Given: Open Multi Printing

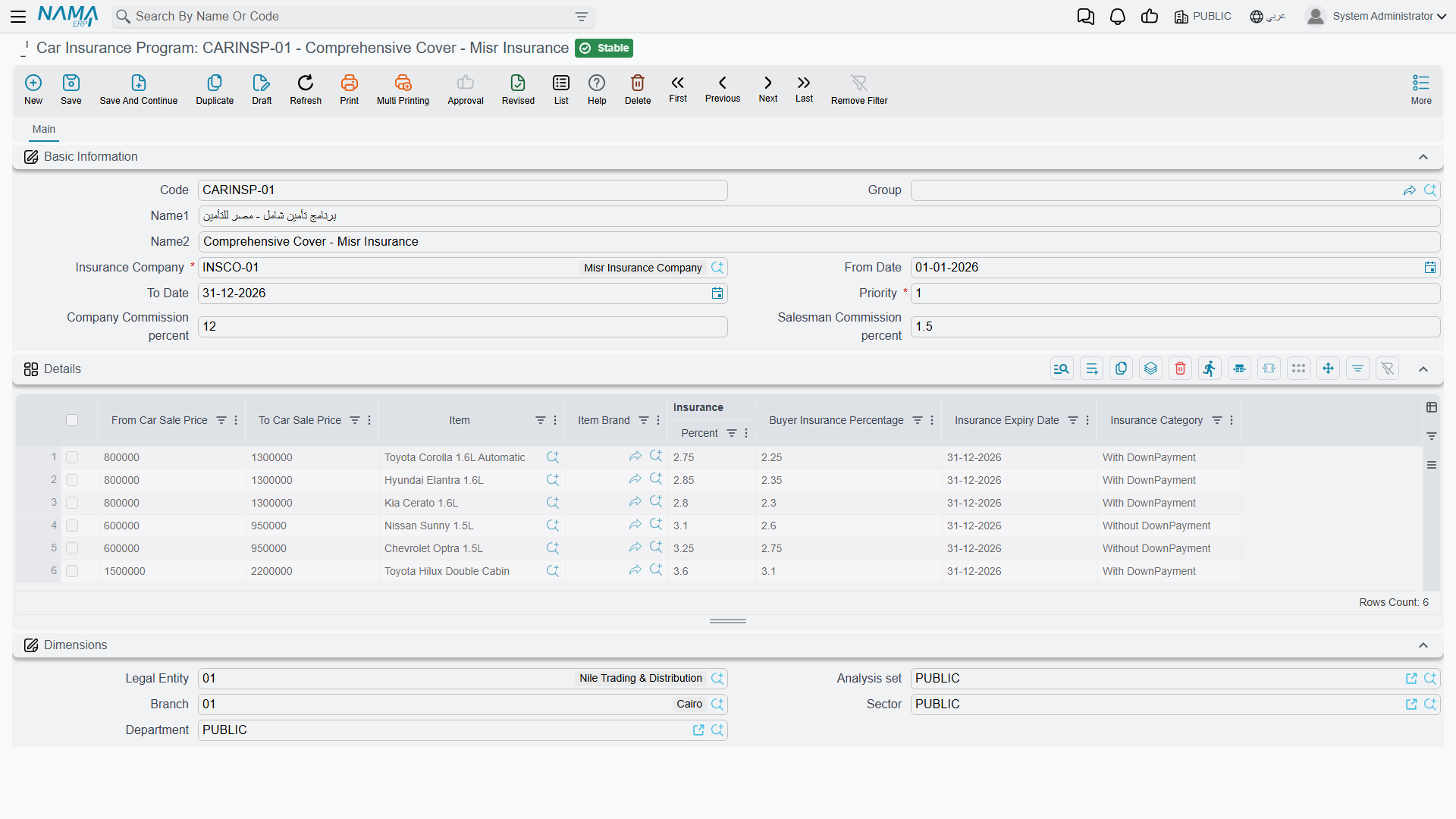Looking at the screenshot, I should (403, 89).
